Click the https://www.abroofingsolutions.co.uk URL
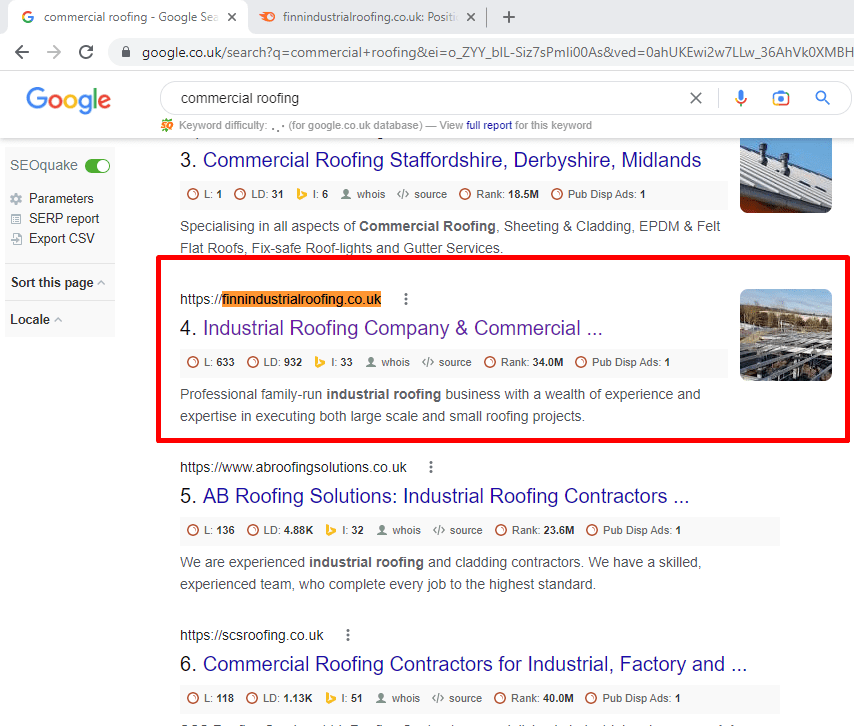The height and width of the screenshot is (726, 854). tap(293, 467)
